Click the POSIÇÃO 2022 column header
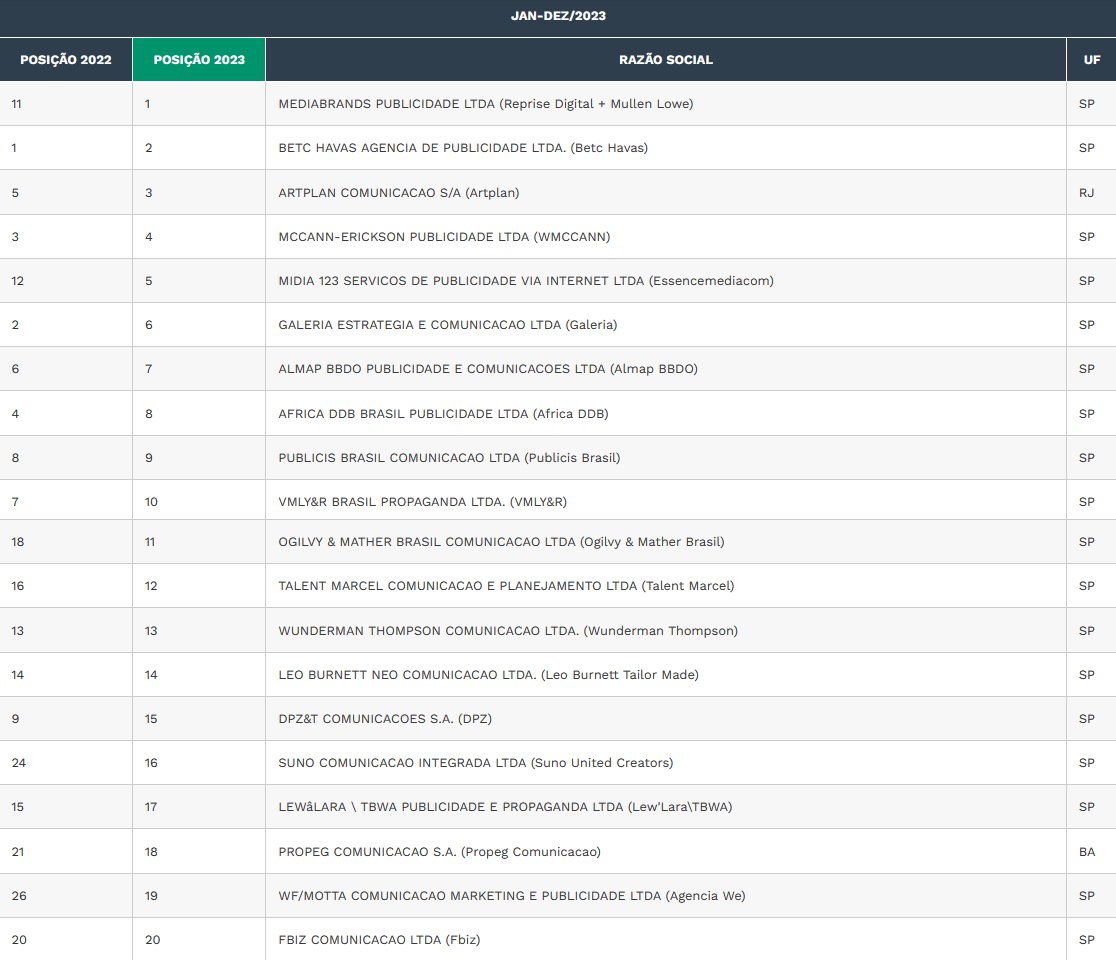This screenshot has height=960, width=1116. 65,60
